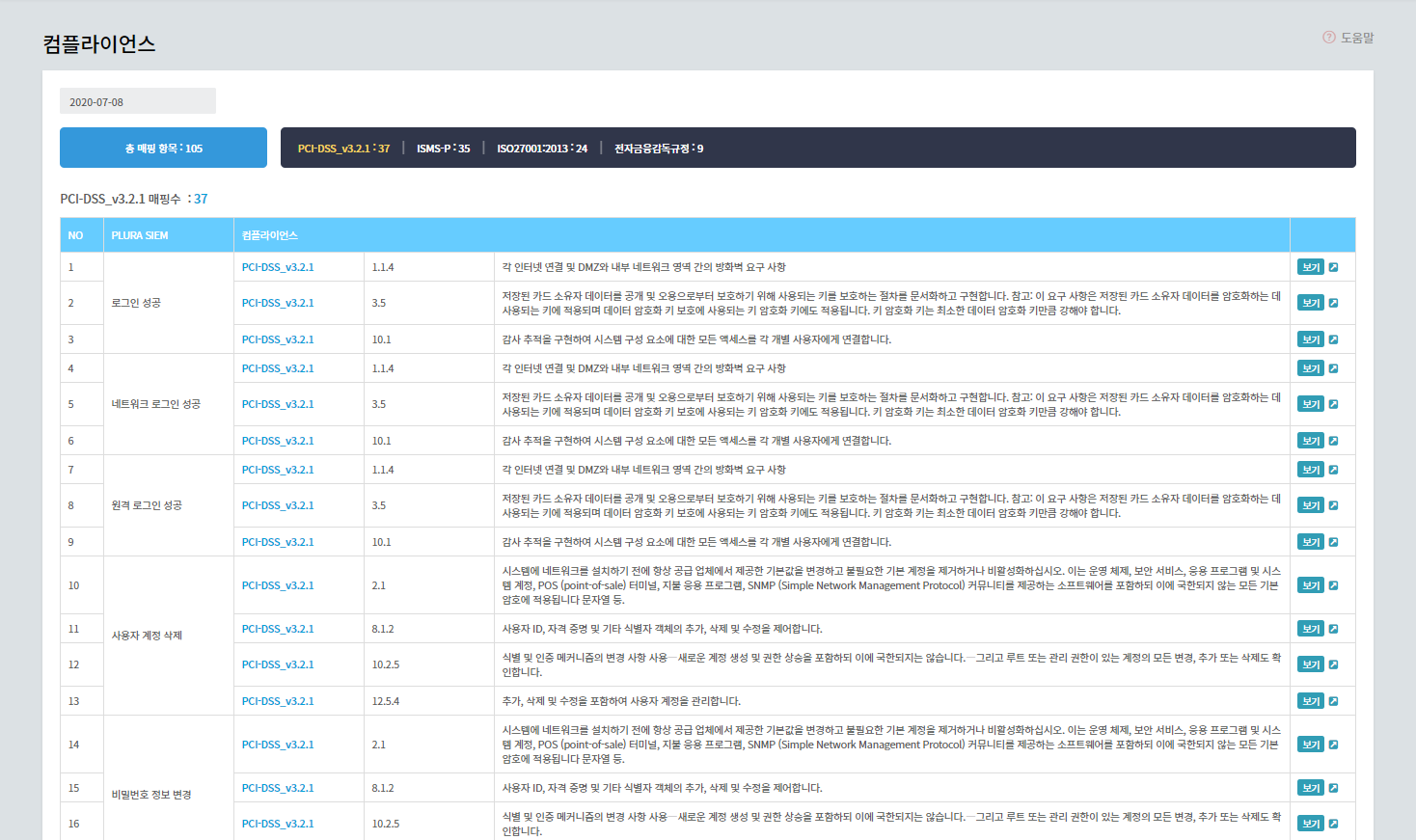Click the PLURA SIEM column header
The height and width of the screenshot is (840, 1416).
click(x=140, y=235)
